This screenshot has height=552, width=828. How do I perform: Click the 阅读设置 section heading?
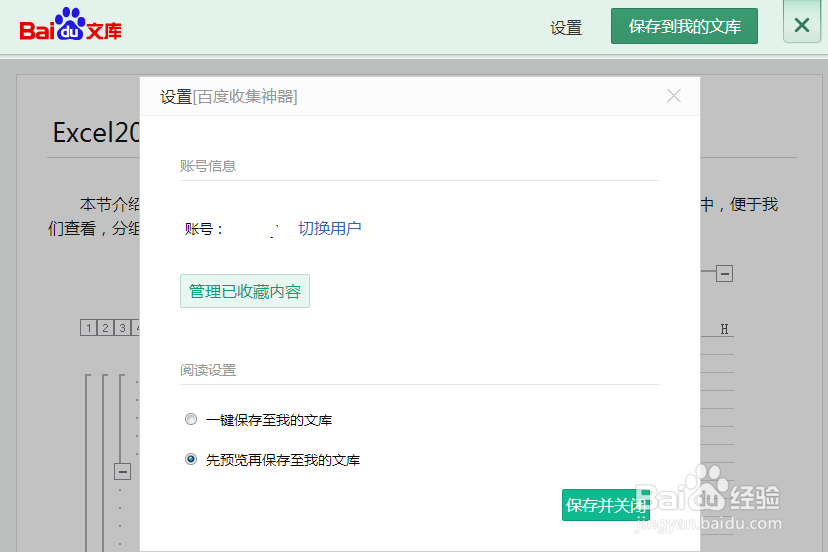coord(208,370)
